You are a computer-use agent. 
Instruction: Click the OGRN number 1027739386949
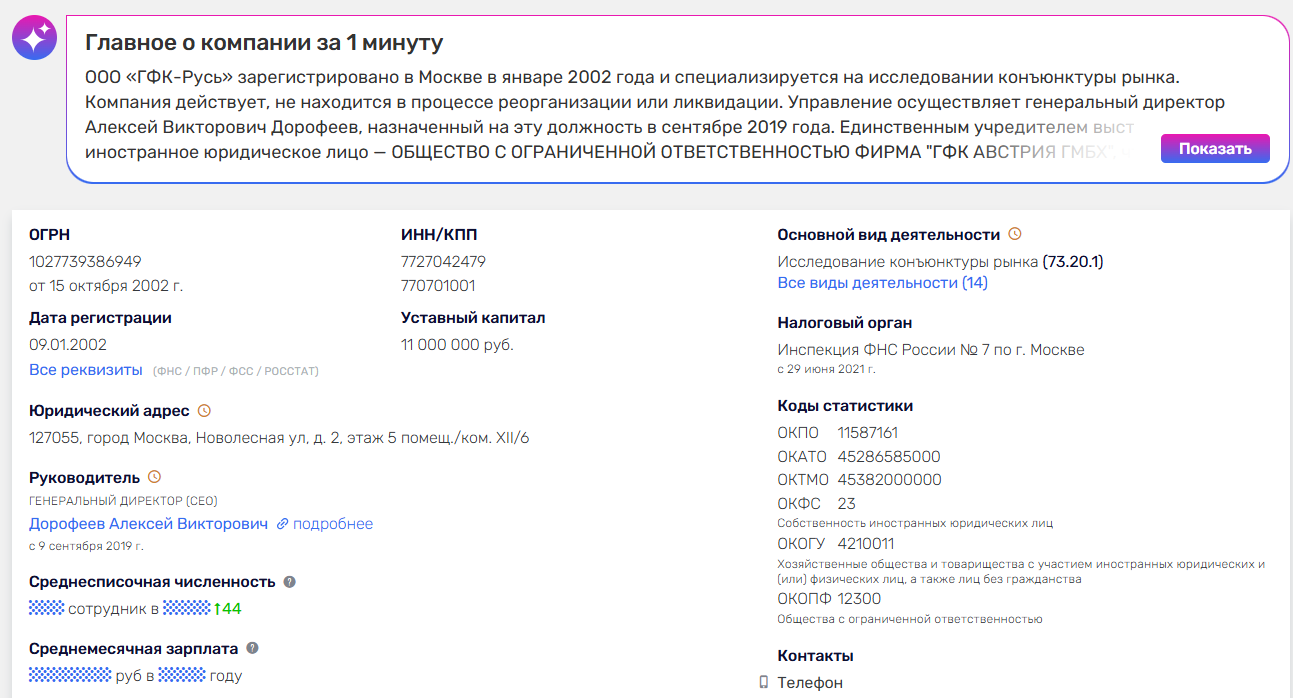[x=85, y=262]
